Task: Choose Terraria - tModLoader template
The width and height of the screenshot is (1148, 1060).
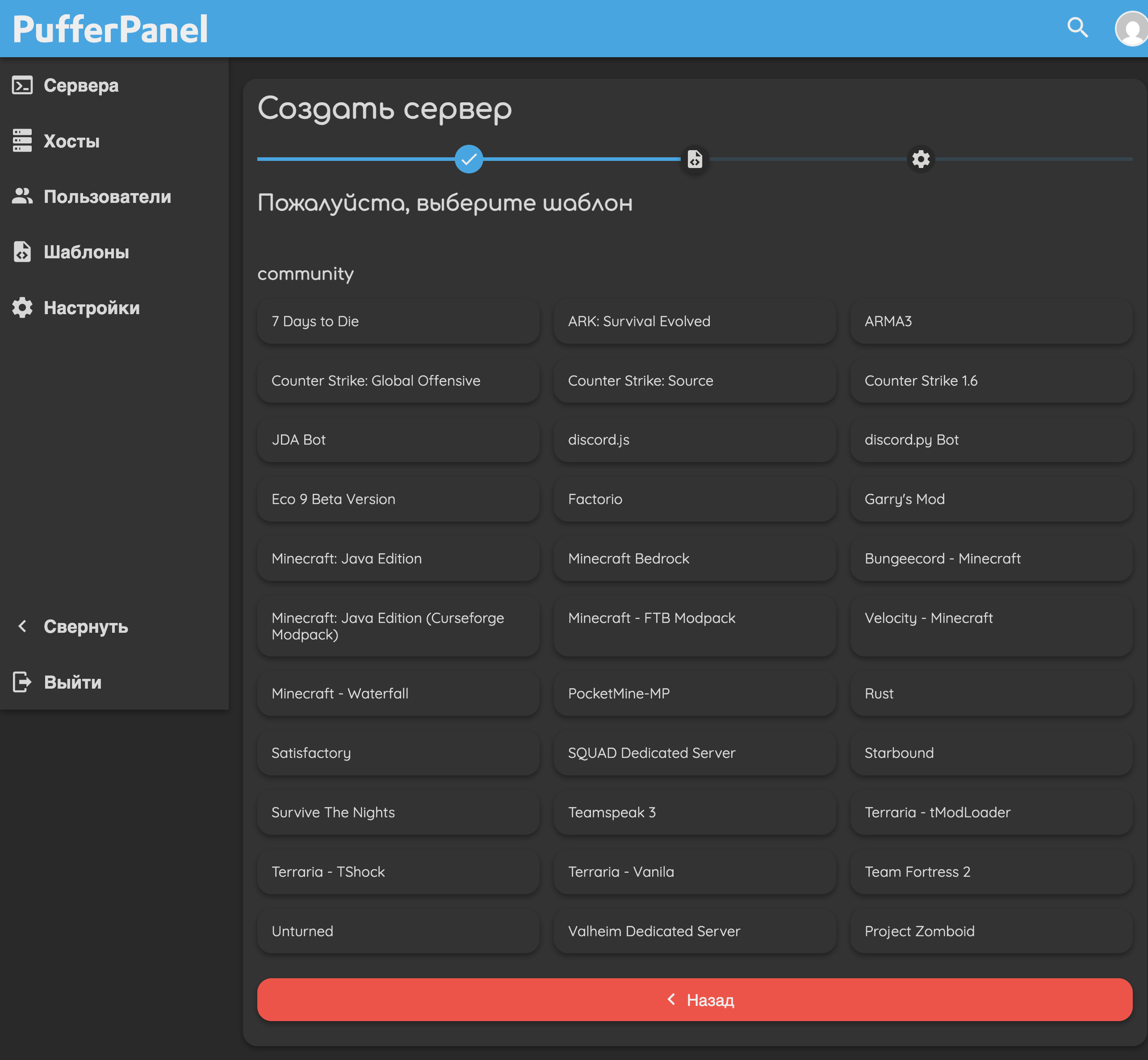Action: [x=991, y=812]
